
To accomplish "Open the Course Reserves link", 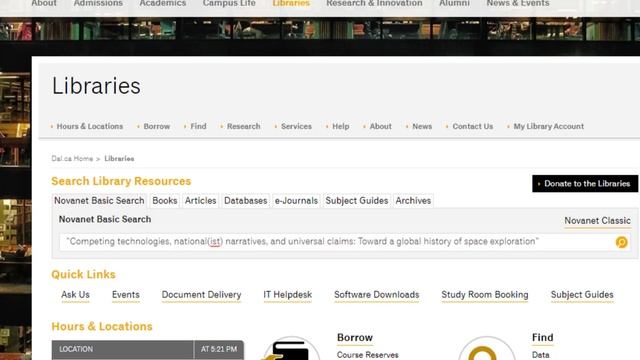I will tap(368, 355).
